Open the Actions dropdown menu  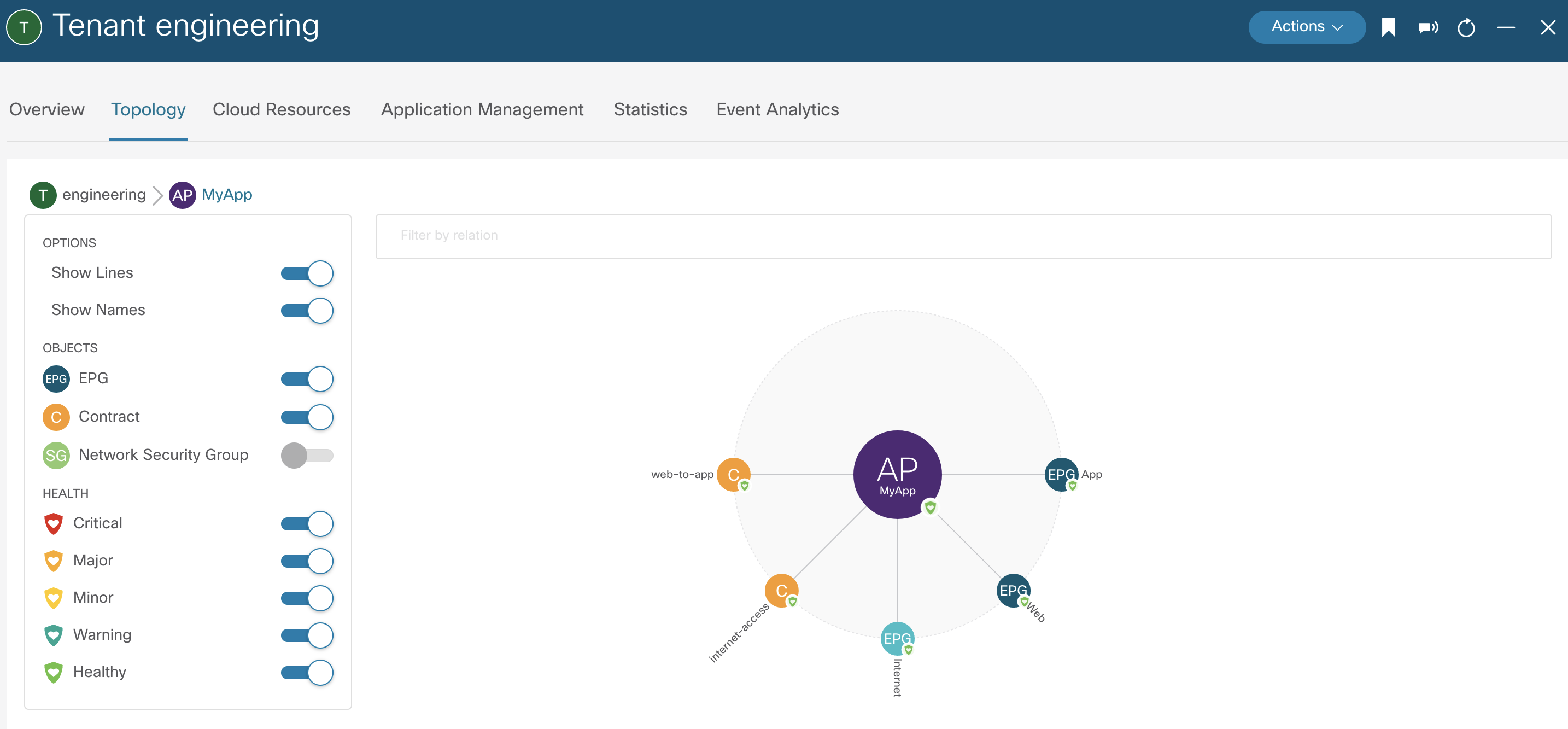click(x=1306, y=27)
